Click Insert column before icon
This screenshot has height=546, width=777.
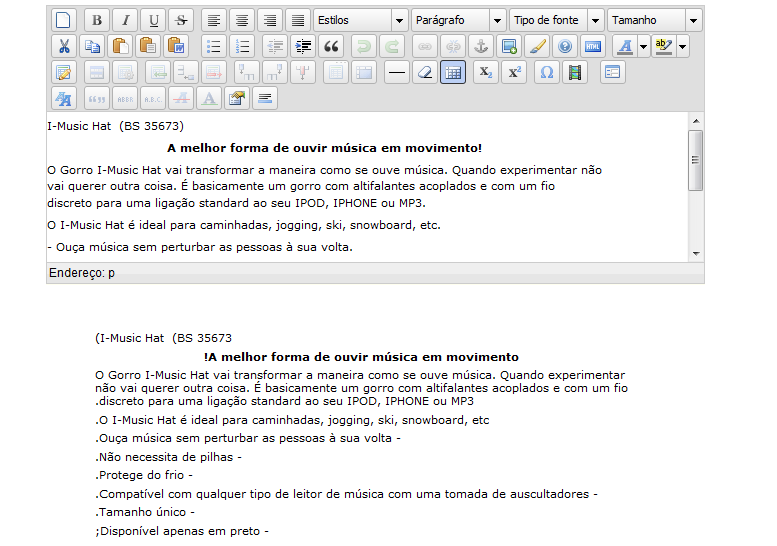(247, 72)
